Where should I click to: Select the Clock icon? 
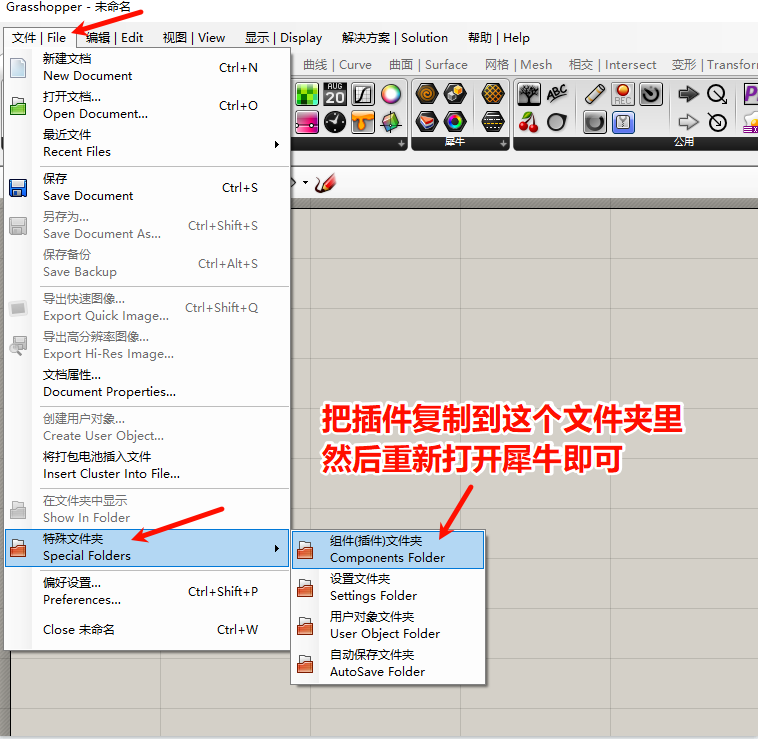pos(335,122)
